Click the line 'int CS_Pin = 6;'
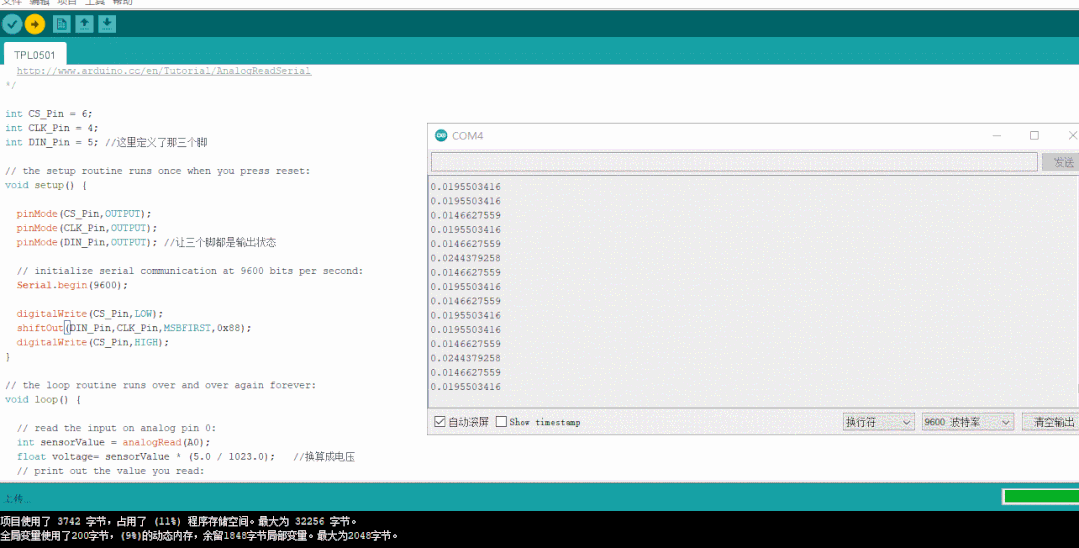 point(48,114)
